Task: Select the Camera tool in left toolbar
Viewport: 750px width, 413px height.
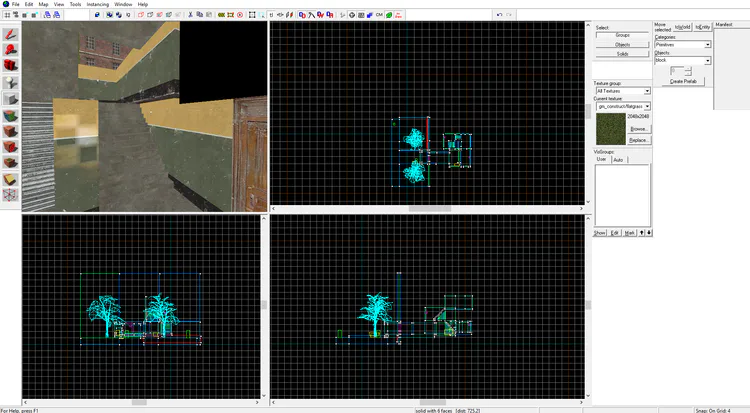Action: [x=11, y=65]
